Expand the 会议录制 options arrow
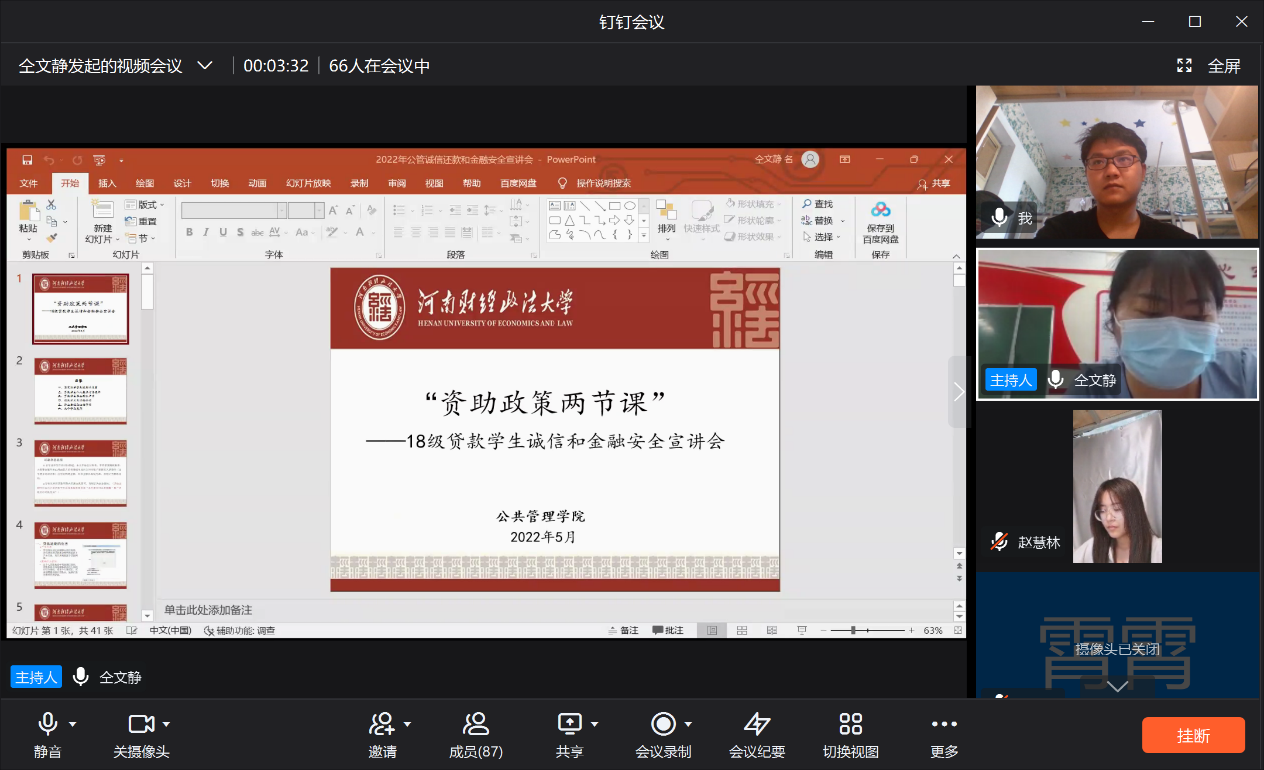The height and width of the screenshot is (770, 1264). [x=688, y=724]
